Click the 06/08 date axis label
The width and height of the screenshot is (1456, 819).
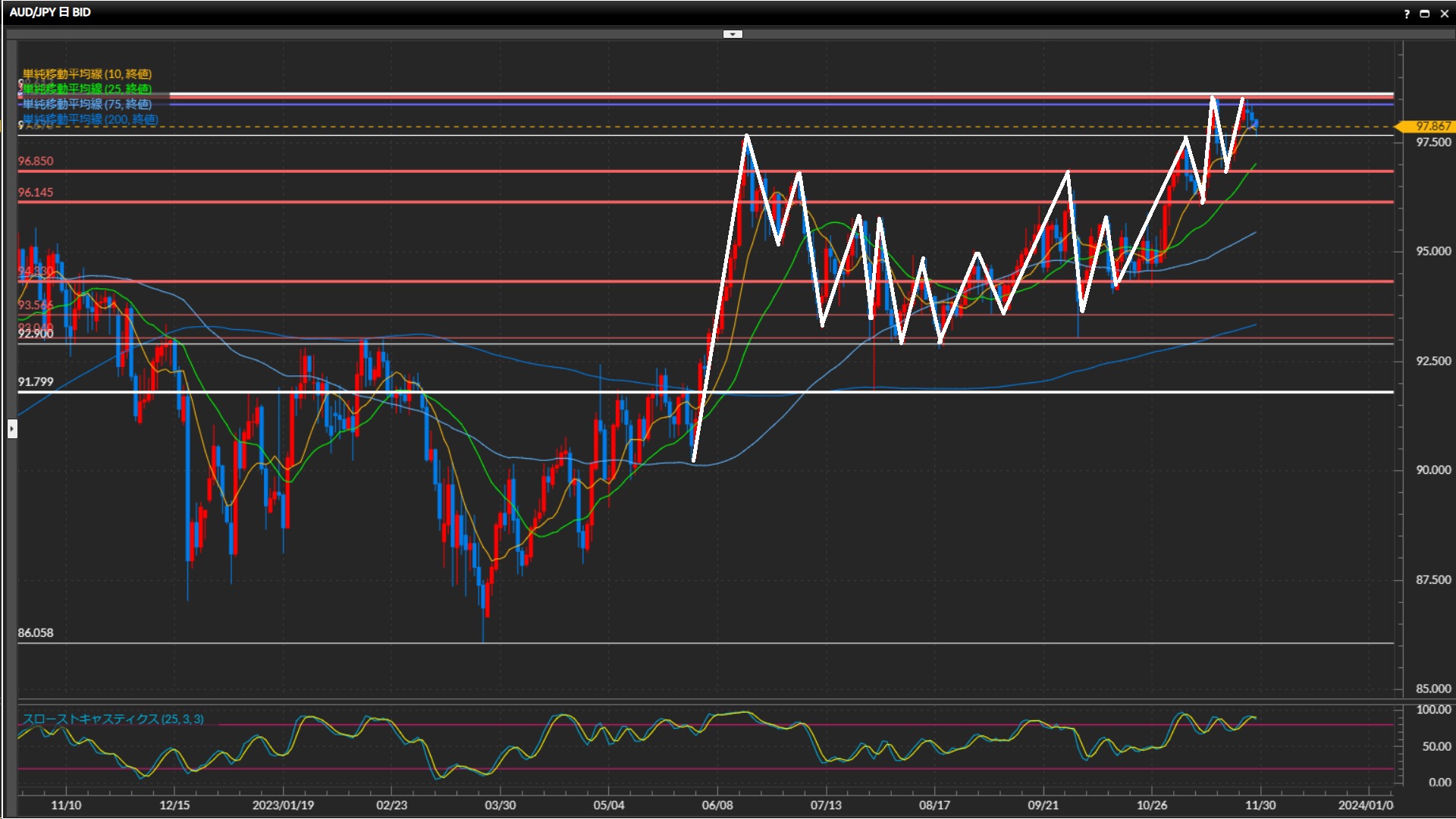click(x=717, y=805)
